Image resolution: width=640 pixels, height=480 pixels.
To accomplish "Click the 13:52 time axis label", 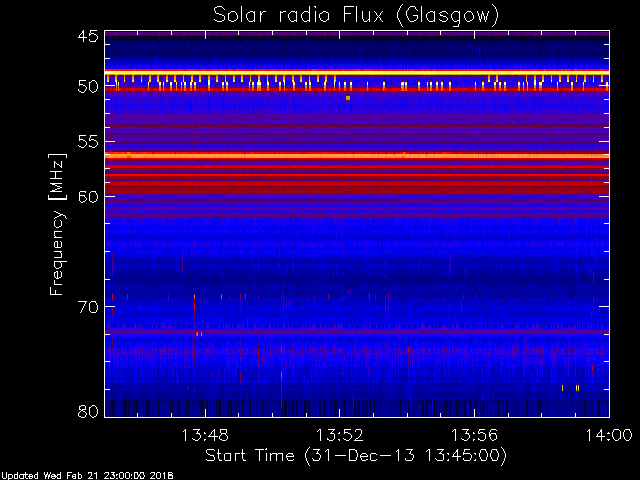I will click(x=340, y=435).
